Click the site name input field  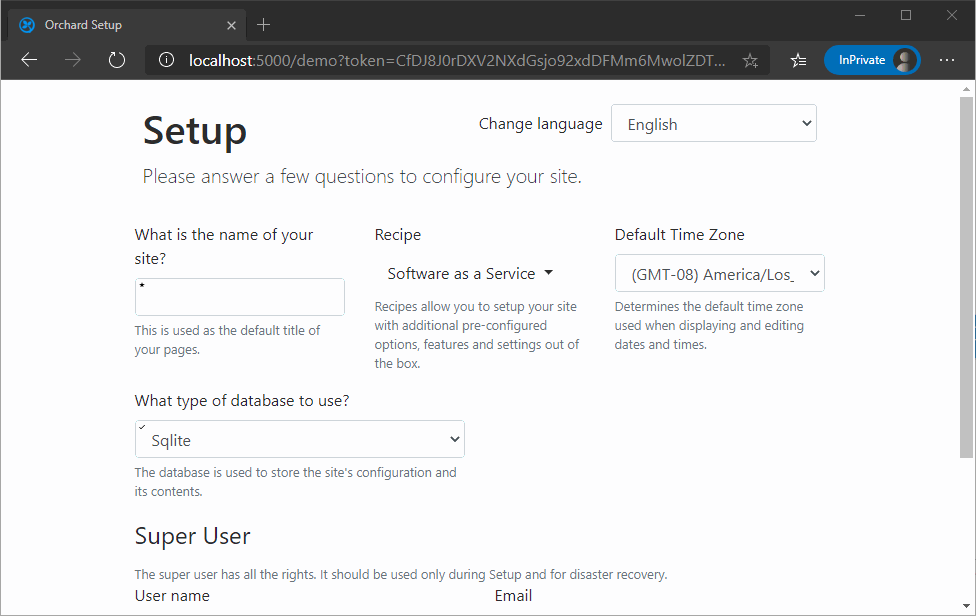coord(240,297)
